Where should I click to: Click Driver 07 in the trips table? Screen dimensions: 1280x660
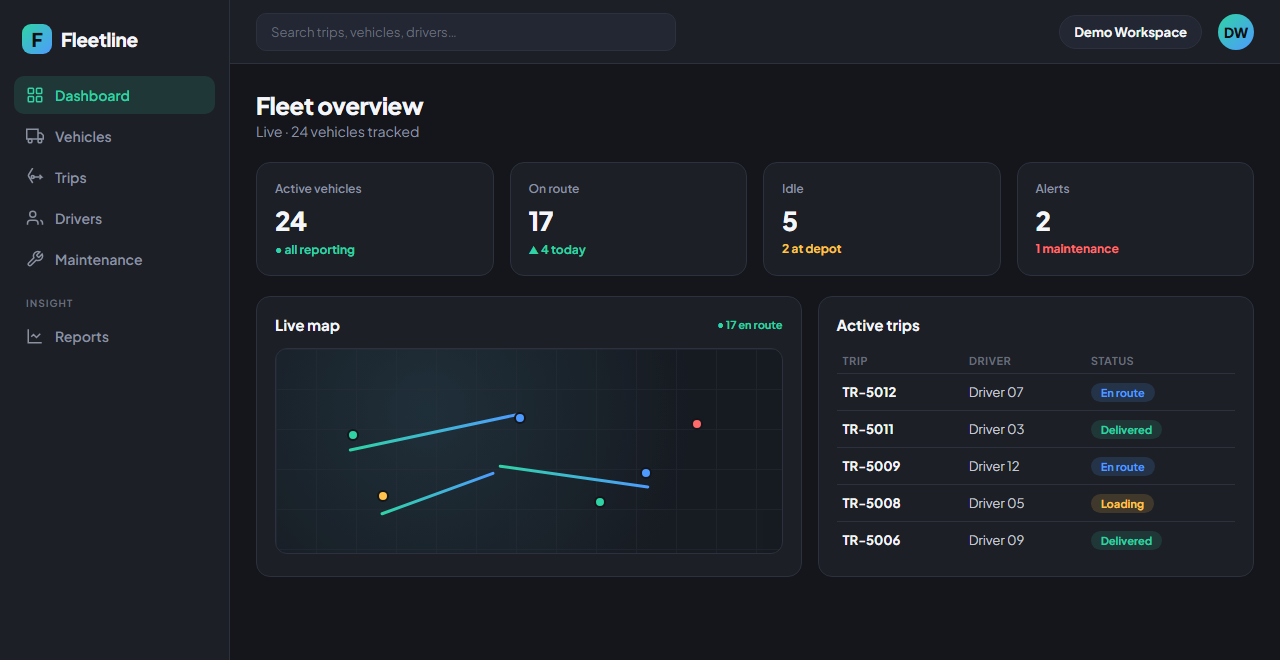tap(996, 392)
